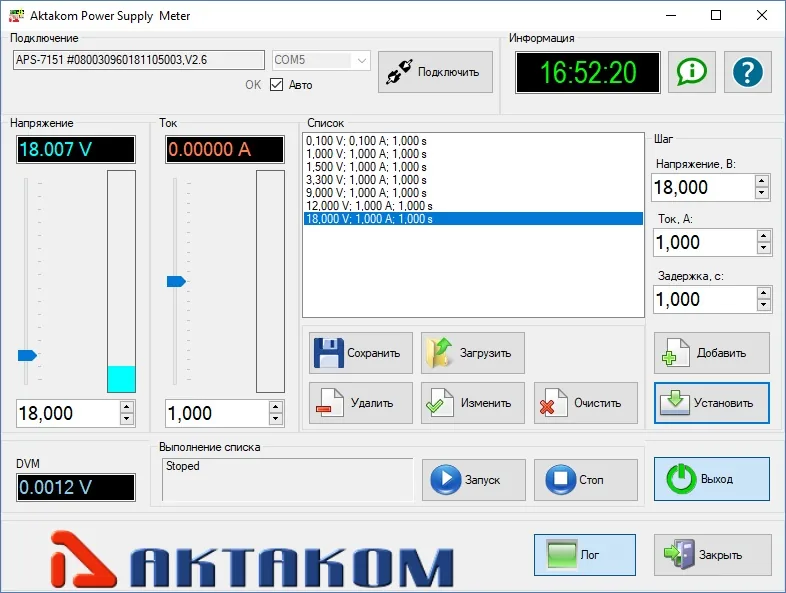Click the empty current level bar

point(270,281)
